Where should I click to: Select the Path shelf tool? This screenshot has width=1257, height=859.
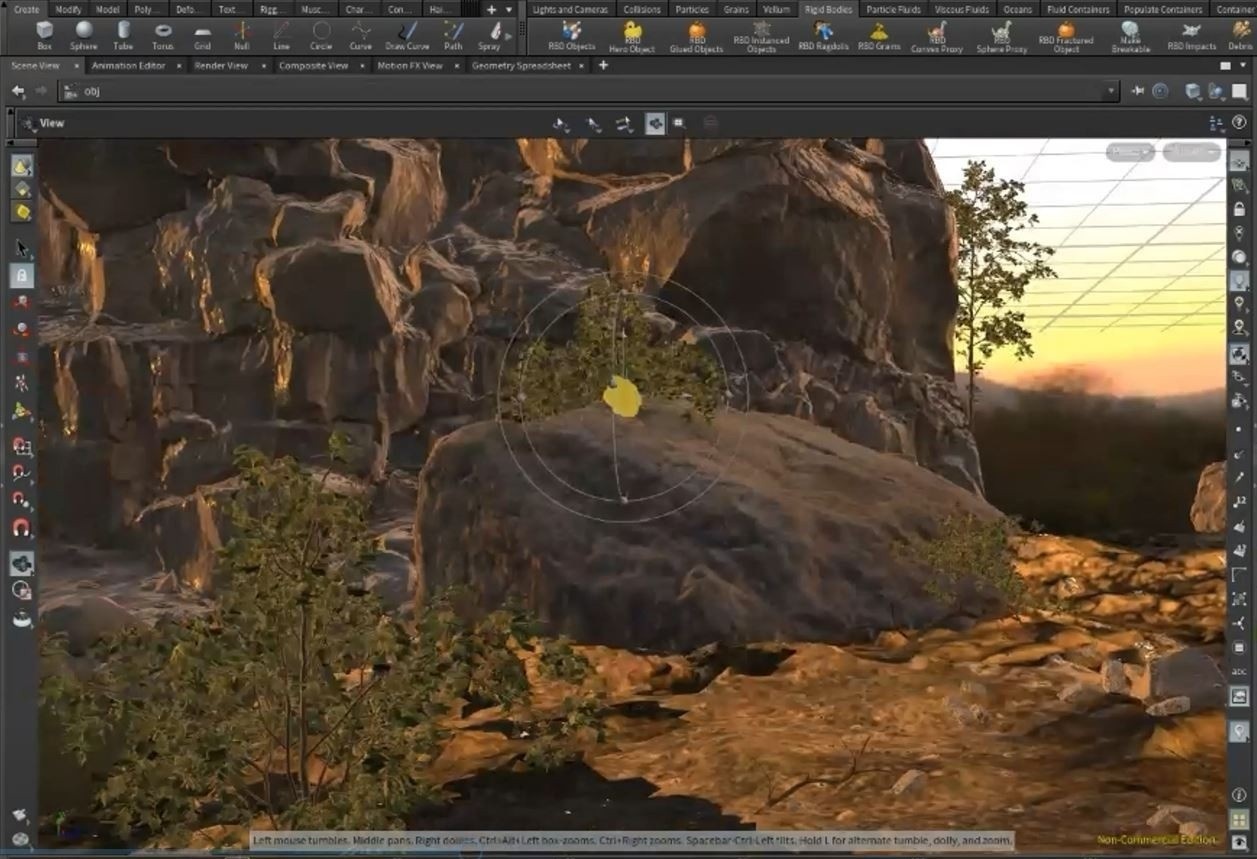453,35
